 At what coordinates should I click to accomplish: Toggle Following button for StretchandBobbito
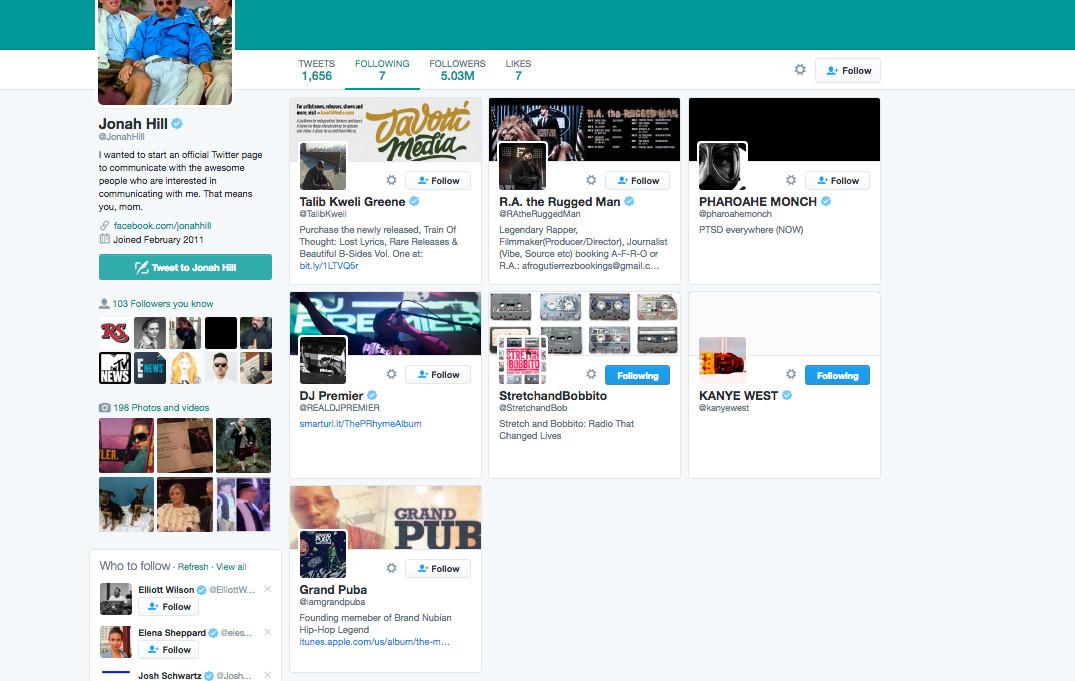point(637,375)
